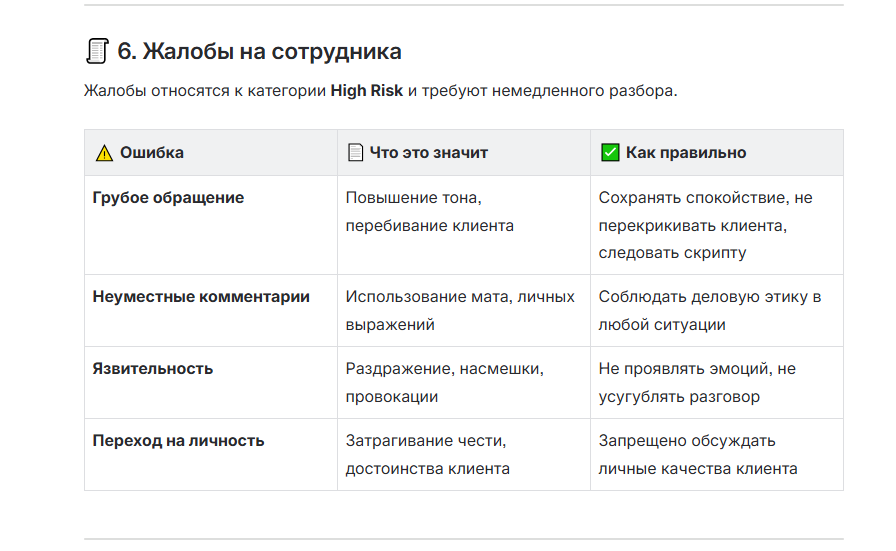Click the cell "Раздражение, насмешки, провокации"
This screenshot has height=551, width=896.
coord(444,383)
